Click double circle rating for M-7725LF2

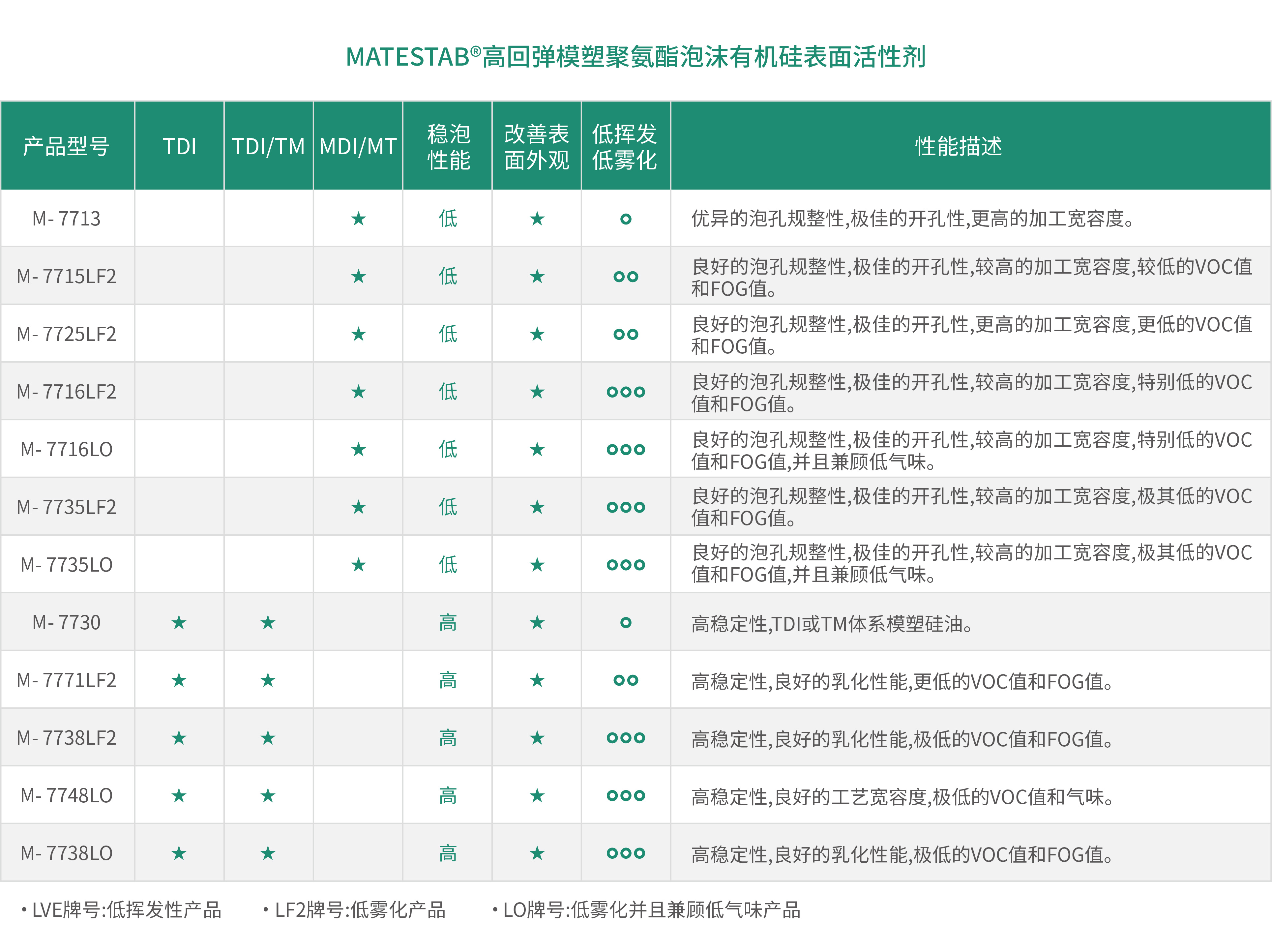point(626,334)
